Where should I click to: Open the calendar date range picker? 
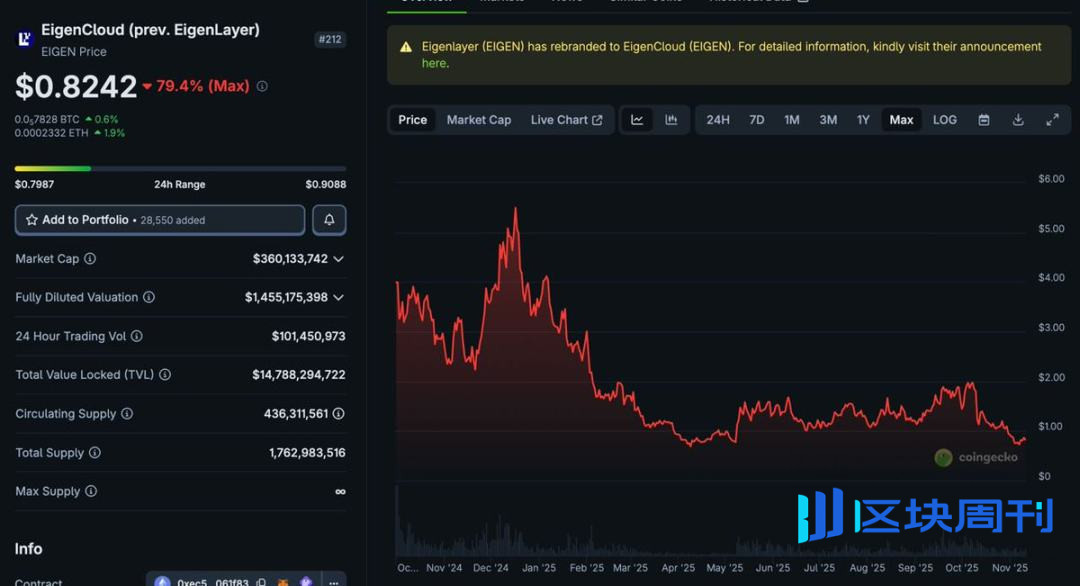coord(984,120)
